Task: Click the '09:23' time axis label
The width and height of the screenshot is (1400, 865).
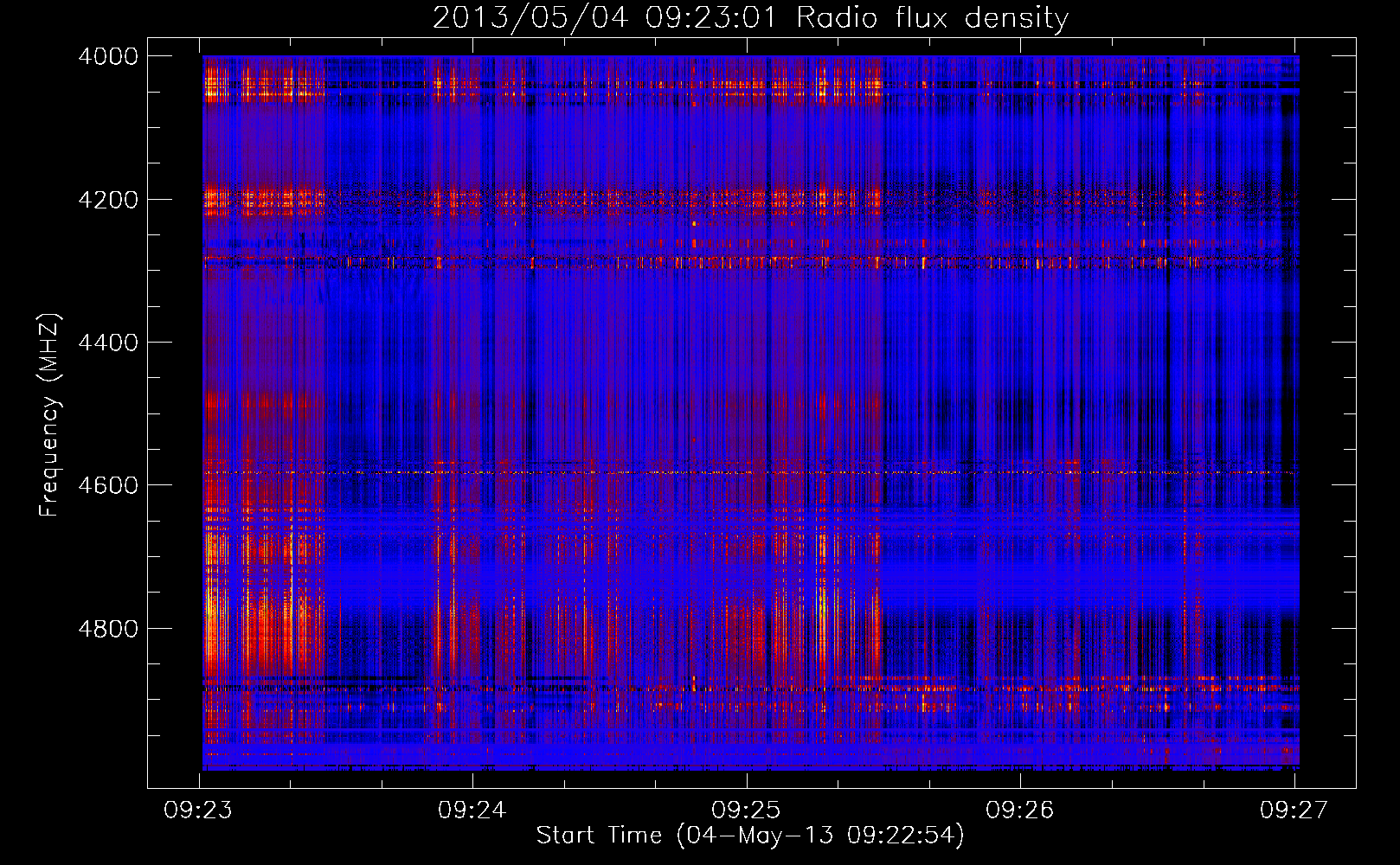Action: coord(197,811)
